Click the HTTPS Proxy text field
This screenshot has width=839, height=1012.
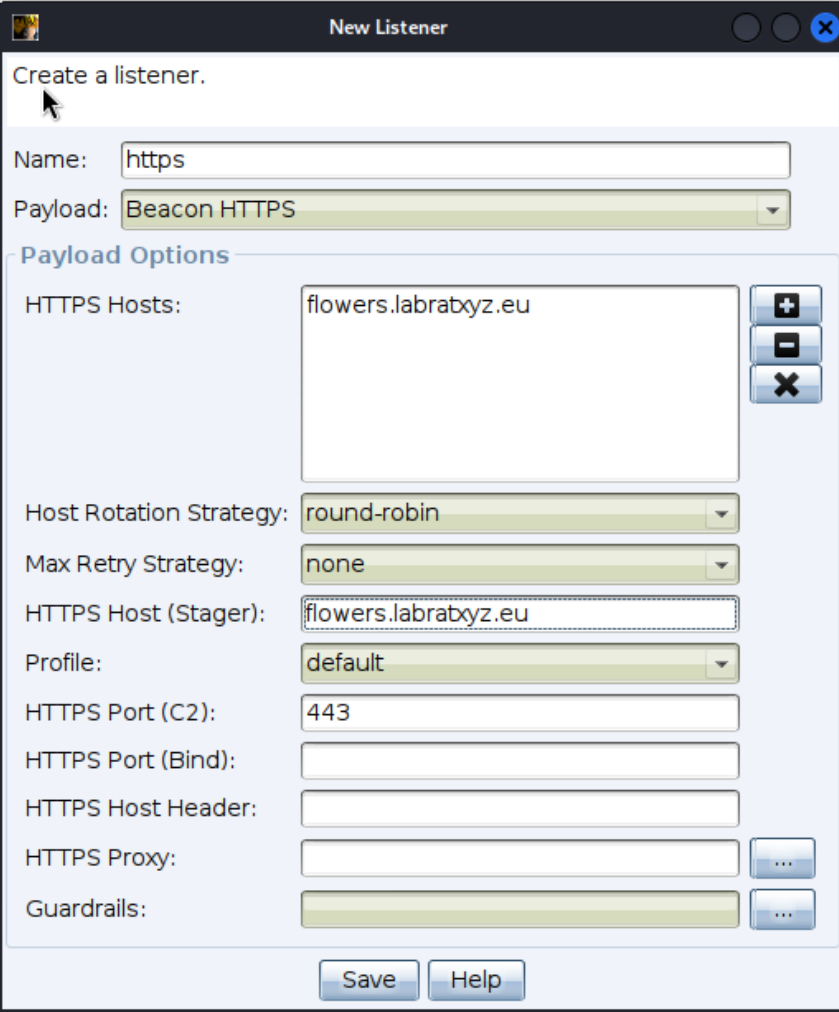point(519,858)
